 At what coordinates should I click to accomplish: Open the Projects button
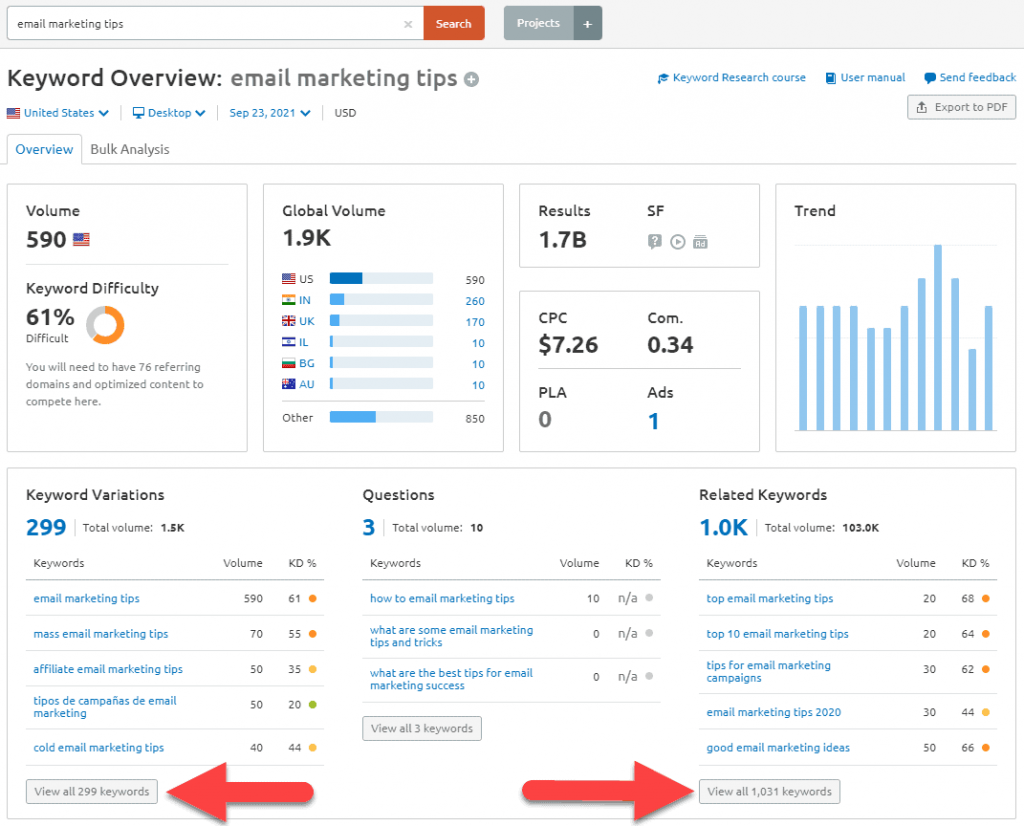[x=539, y=24]
